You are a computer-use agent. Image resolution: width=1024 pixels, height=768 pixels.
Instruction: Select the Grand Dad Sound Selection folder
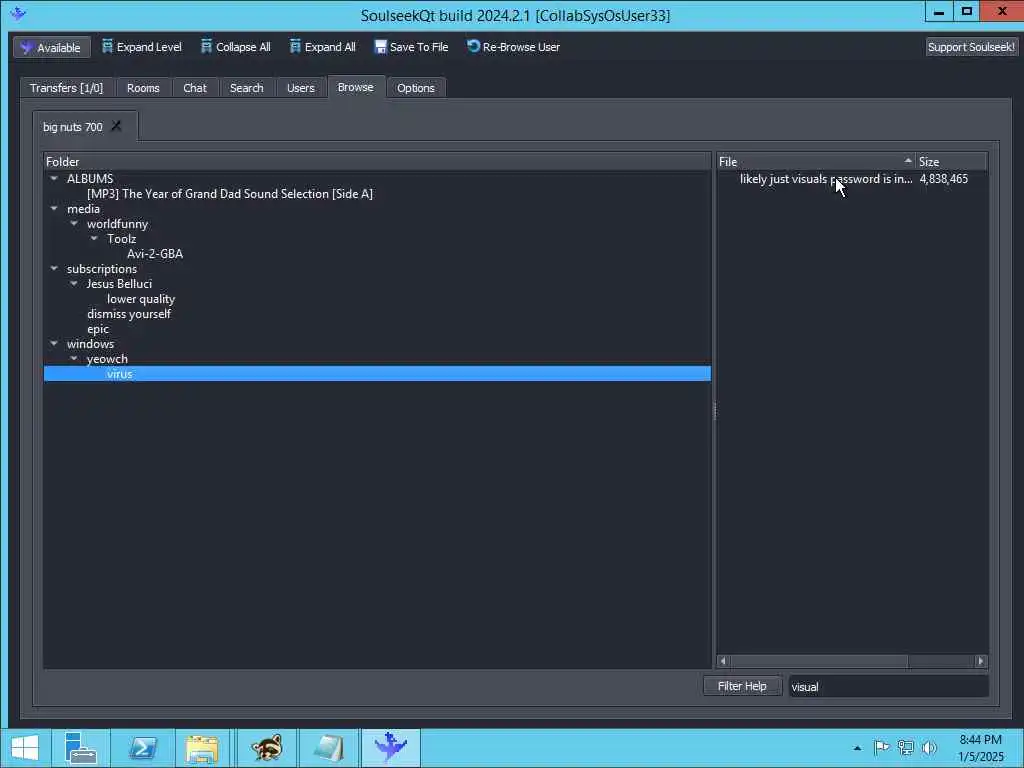click(x=230, y=193)
